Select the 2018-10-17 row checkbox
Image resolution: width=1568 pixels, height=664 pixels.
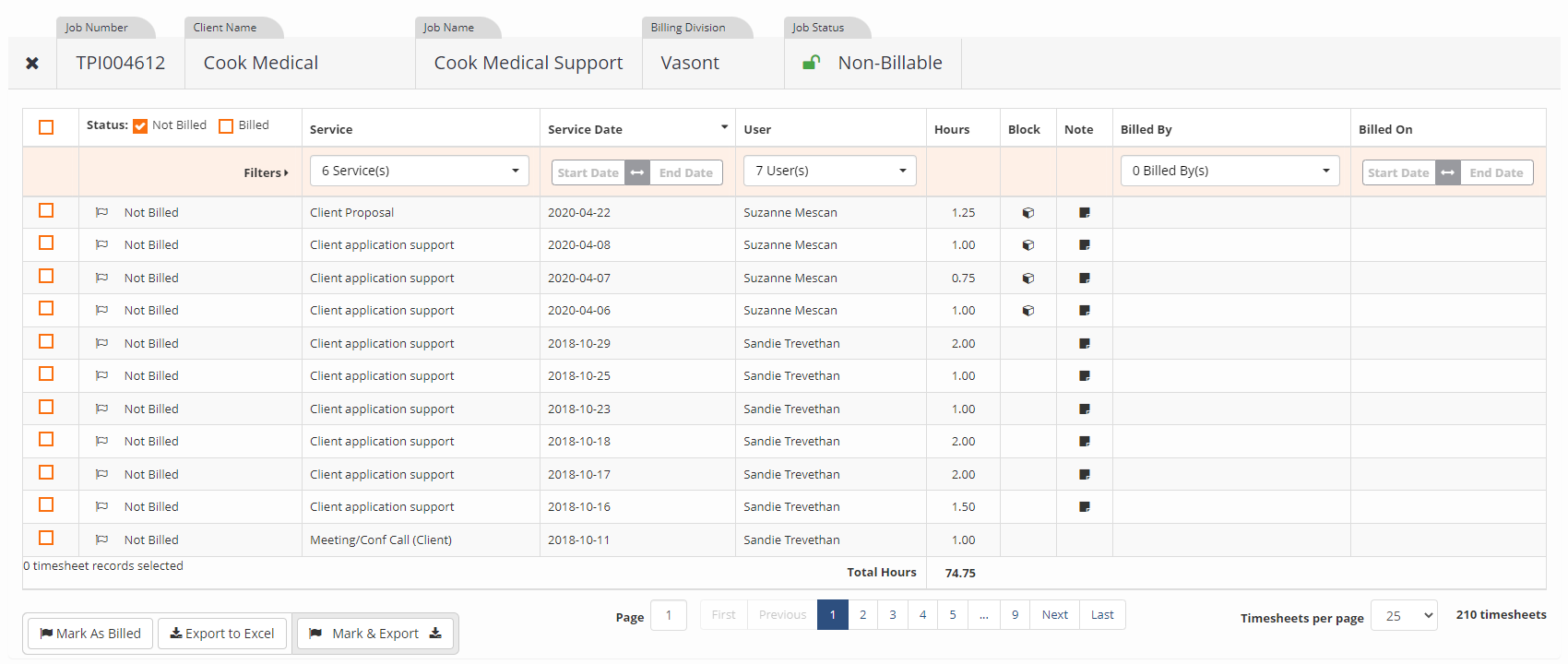46,473
